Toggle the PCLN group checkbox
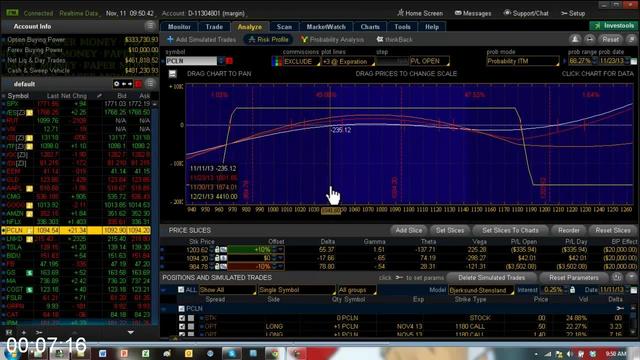This screenshot has width=640, height=360. point(181,309)
